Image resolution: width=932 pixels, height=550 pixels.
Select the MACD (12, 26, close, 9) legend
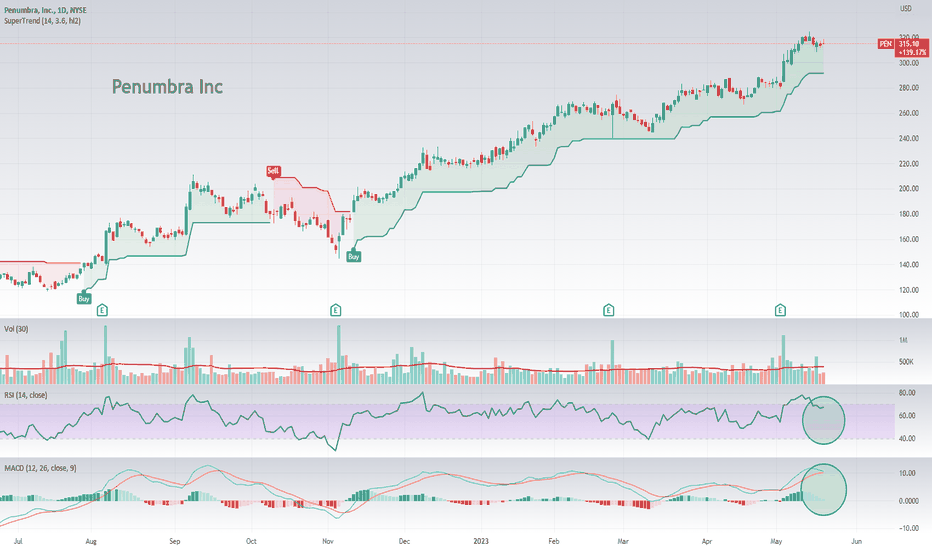(40, 468)
